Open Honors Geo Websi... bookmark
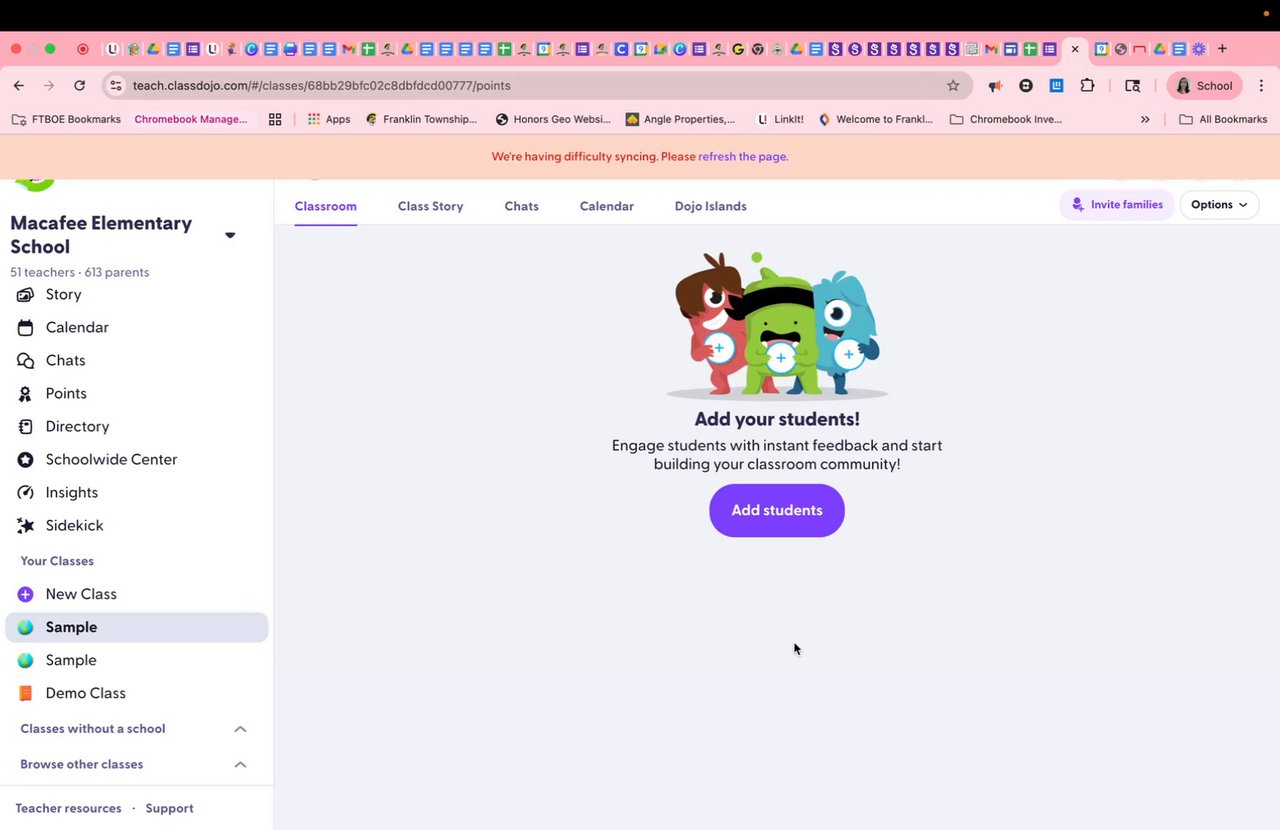Viewport: 1280px width, 830px height. pos(553,119)
